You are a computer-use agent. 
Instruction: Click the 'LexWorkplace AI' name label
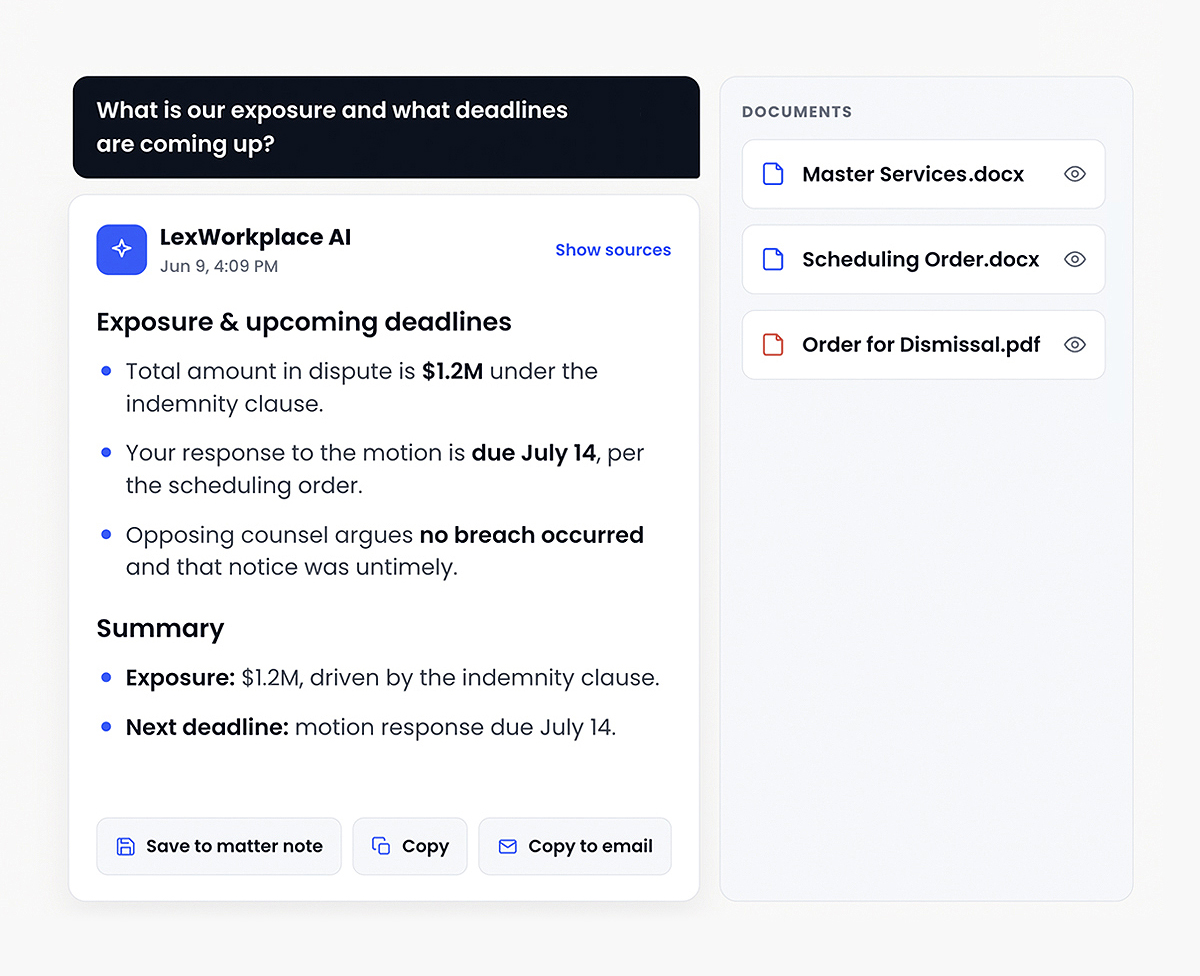tap(256, 237)
